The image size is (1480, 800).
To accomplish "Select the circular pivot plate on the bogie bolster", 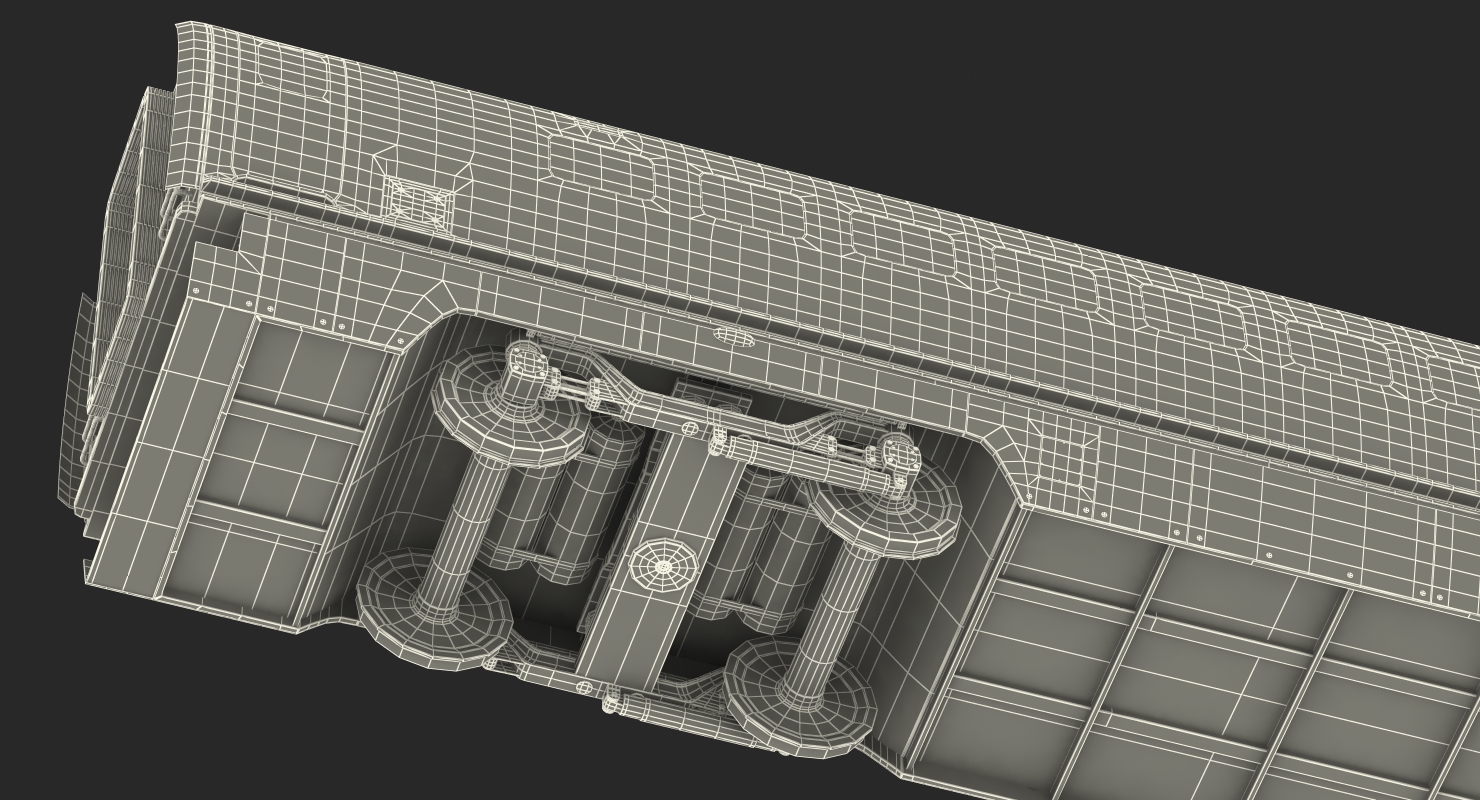I will [x=662, y=567].
